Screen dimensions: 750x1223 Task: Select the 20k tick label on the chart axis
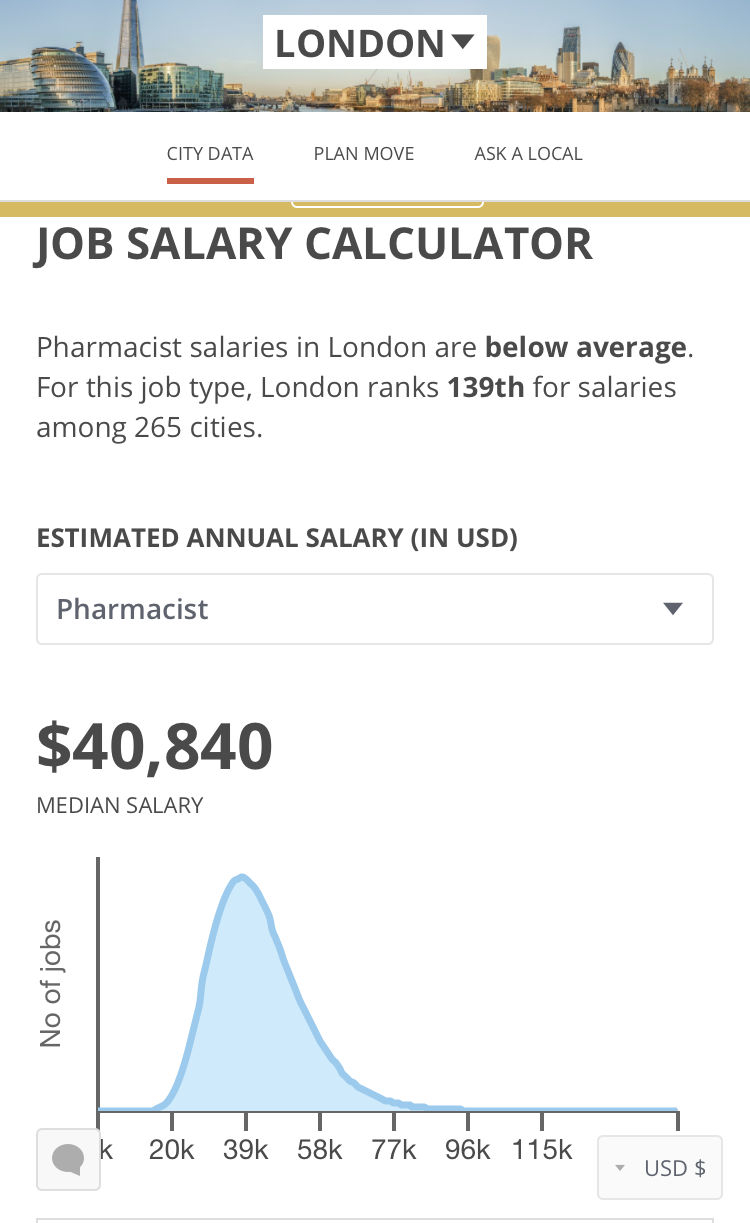click(171, 1151)
